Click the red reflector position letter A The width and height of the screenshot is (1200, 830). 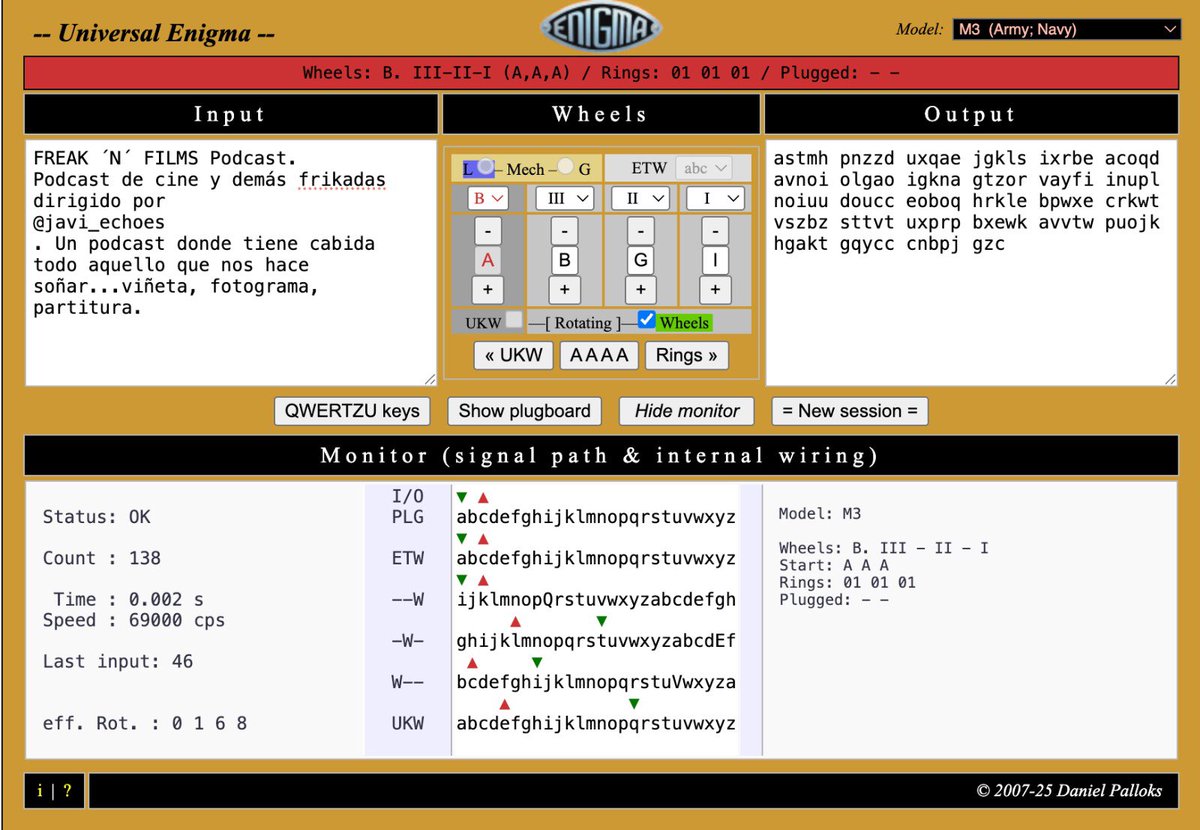488,260
